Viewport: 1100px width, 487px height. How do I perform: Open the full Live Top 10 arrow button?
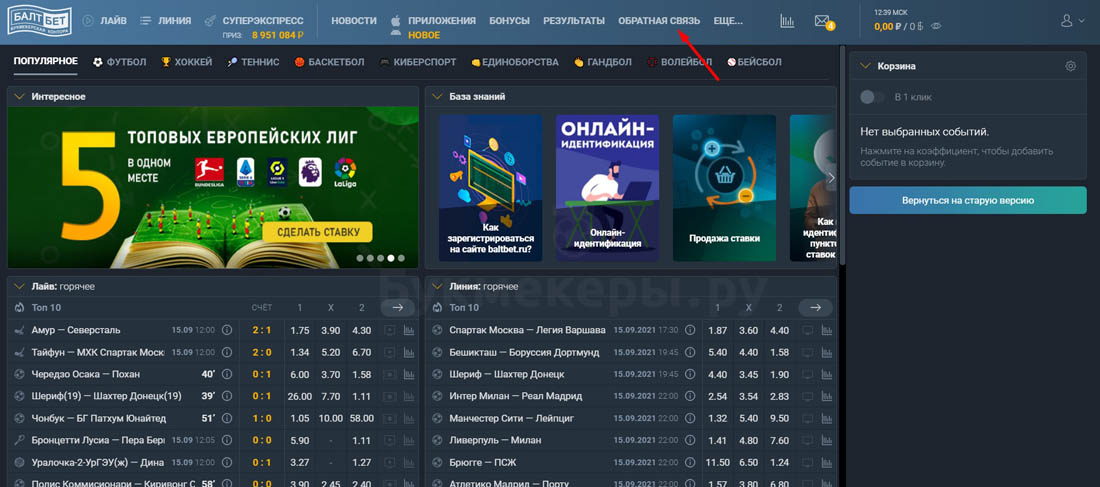tap(398, 307)
